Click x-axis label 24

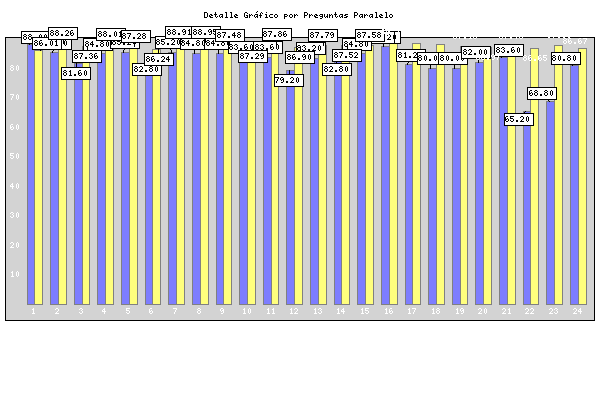click(577, 311)
